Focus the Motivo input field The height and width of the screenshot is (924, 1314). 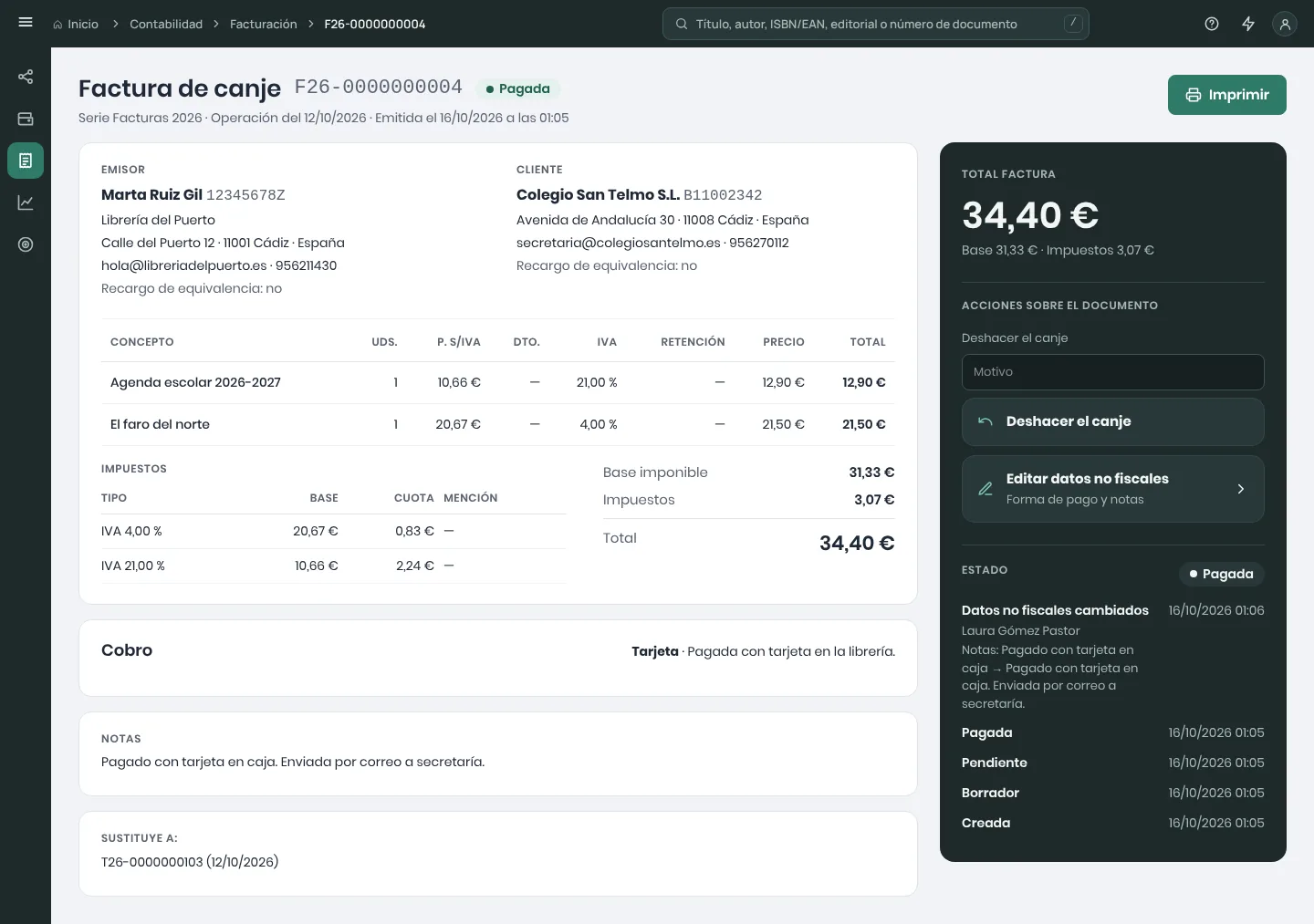(x=1113, y=372)
